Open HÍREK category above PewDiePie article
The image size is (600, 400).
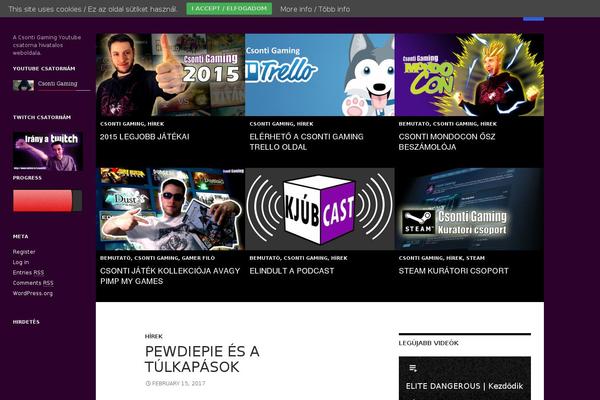pyautogui.click(x=154, y=336)
